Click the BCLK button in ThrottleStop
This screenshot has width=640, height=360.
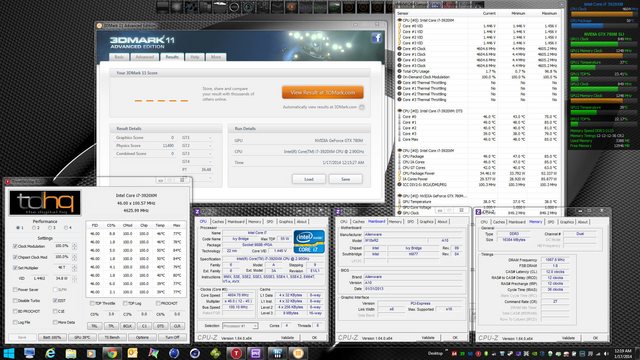127,326
